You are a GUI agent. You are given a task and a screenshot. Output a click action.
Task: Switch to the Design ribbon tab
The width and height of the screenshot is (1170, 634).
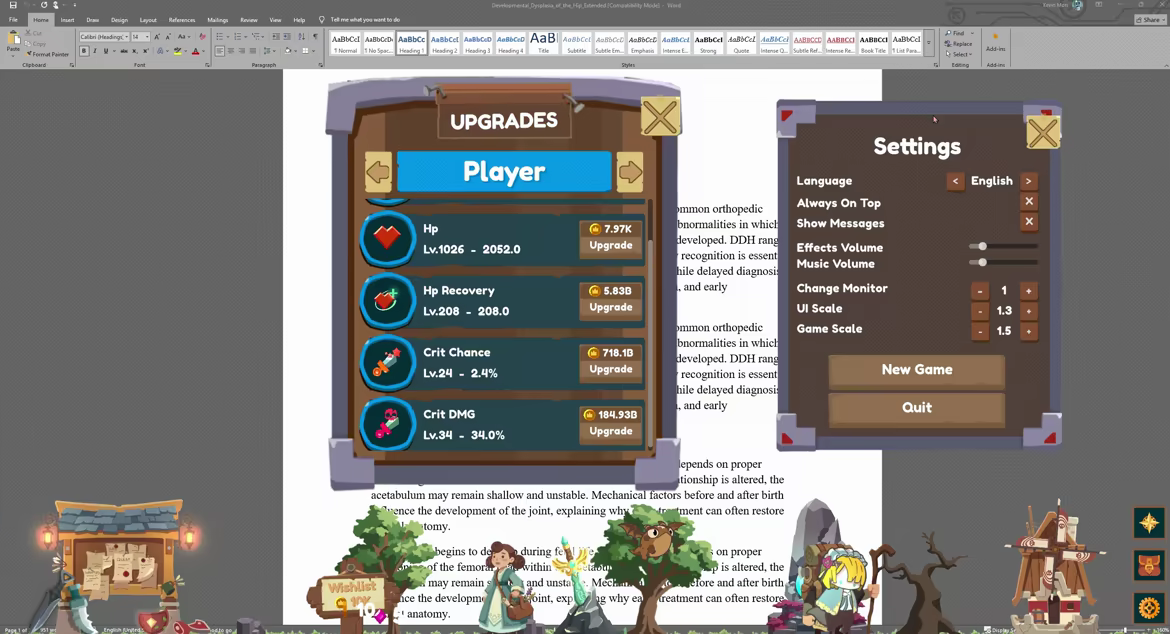point(119,20)
